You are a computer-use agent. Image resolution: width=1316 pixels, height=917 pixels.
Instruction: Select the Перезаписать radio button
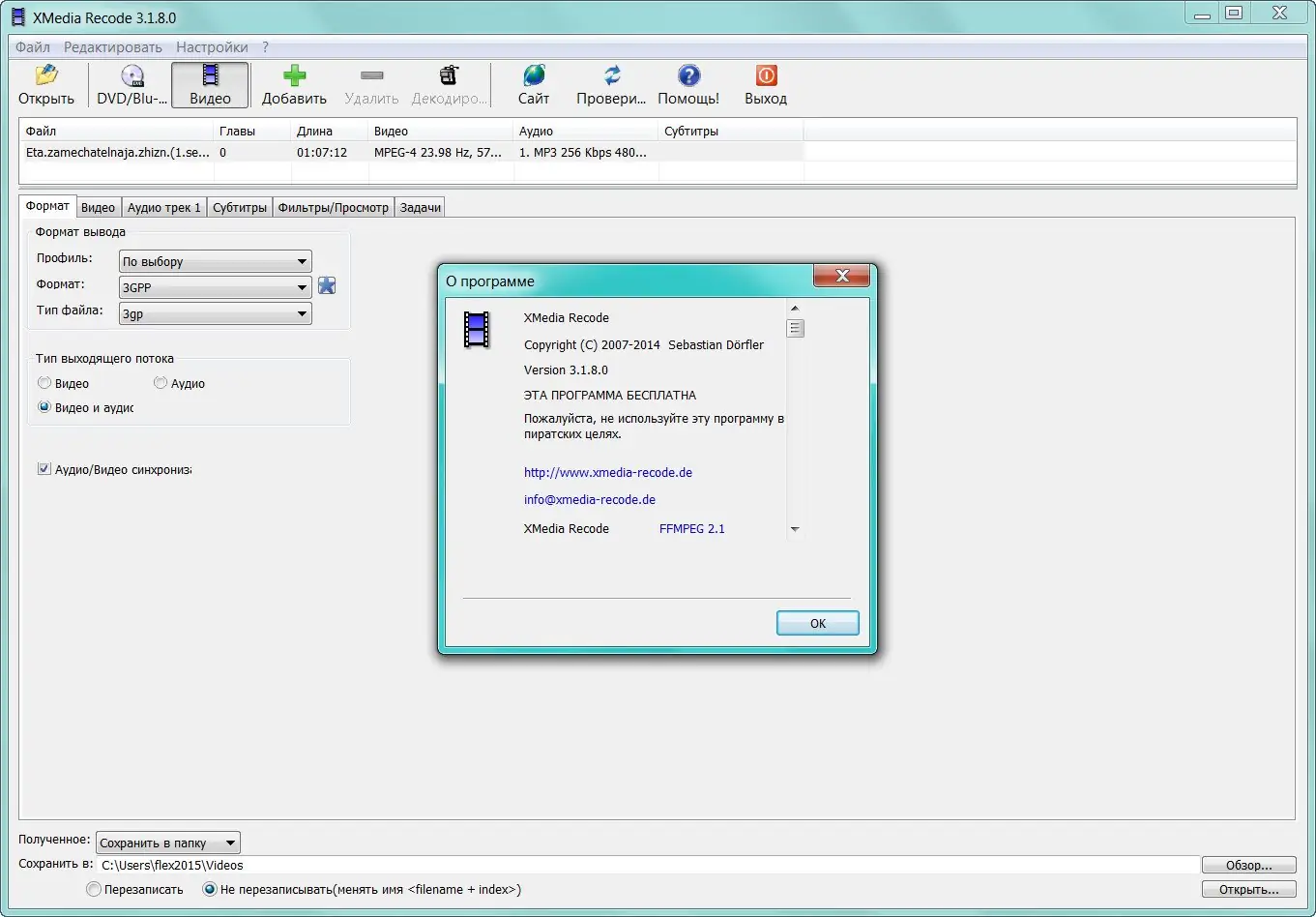[94, 889]
